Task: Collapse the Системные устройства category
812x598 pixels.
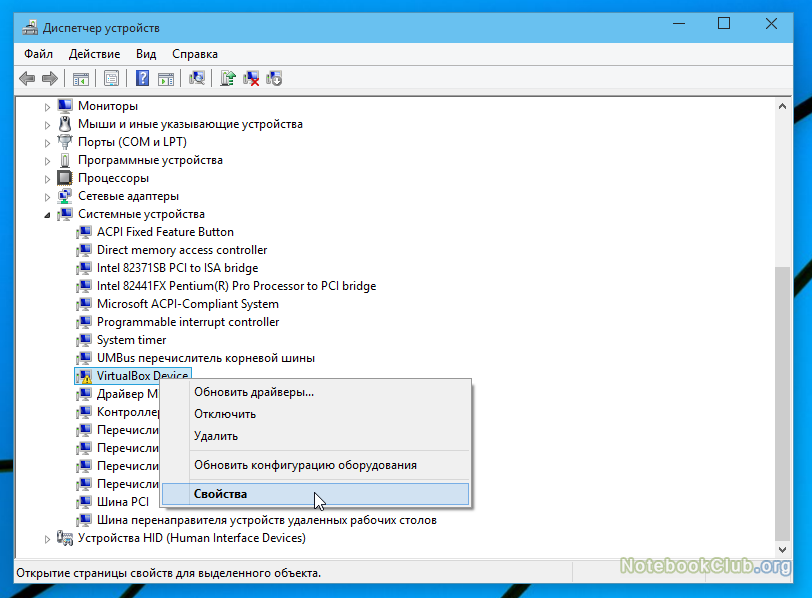Action: [47, 214]
